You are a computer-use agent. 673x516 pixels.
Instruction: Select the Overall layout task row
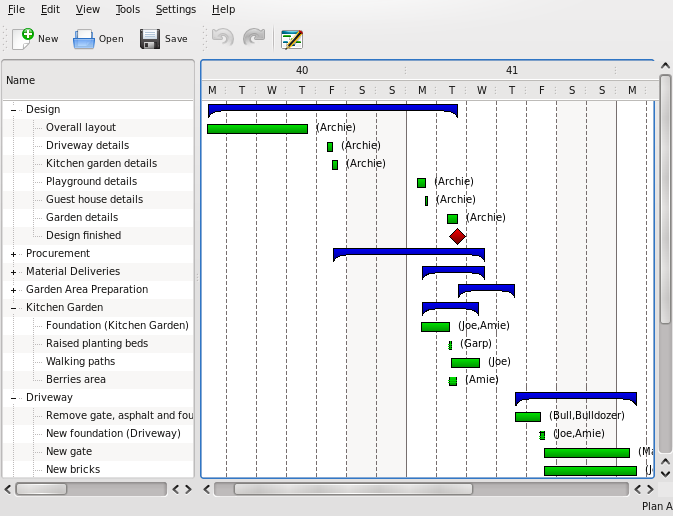(81, 128)
